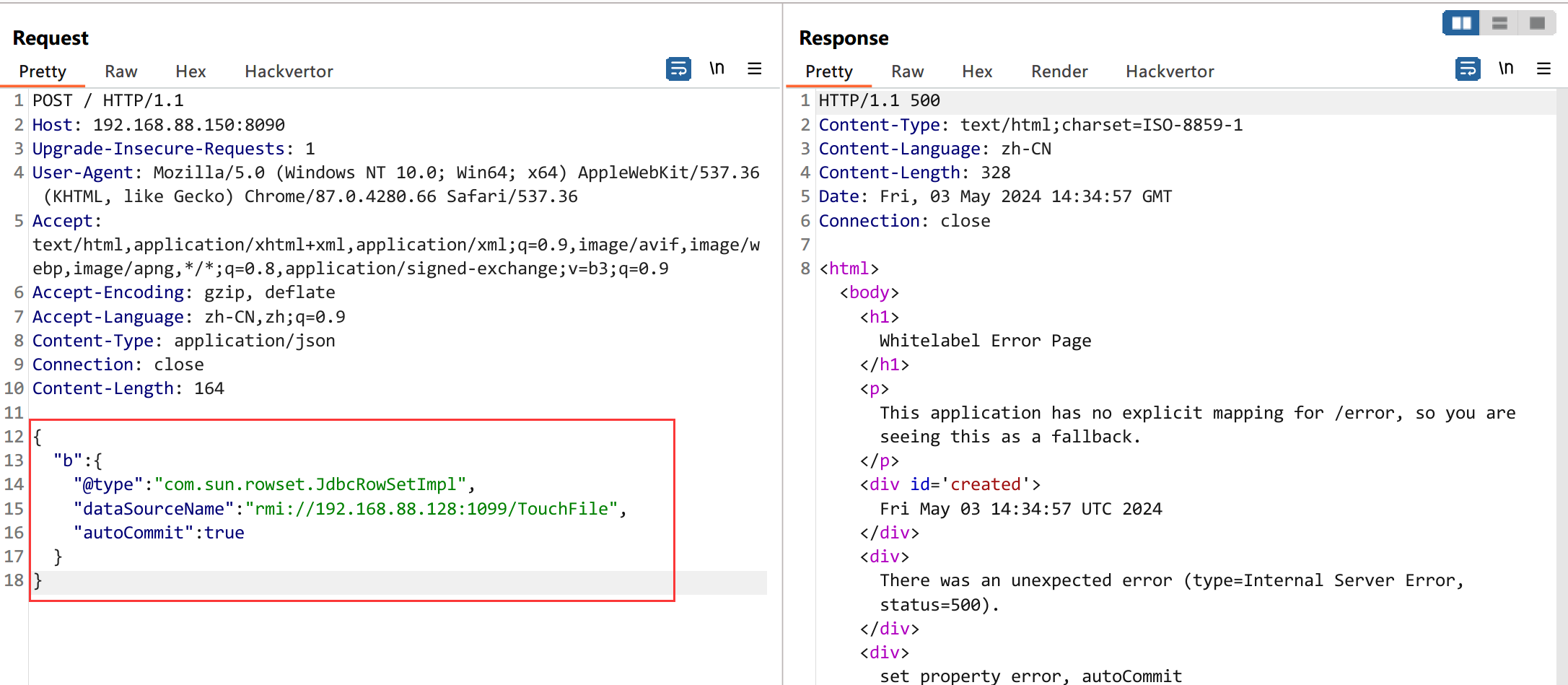1568x685 pixels.
Task: Click the response Date header line
Action: (x=996, y=196)
